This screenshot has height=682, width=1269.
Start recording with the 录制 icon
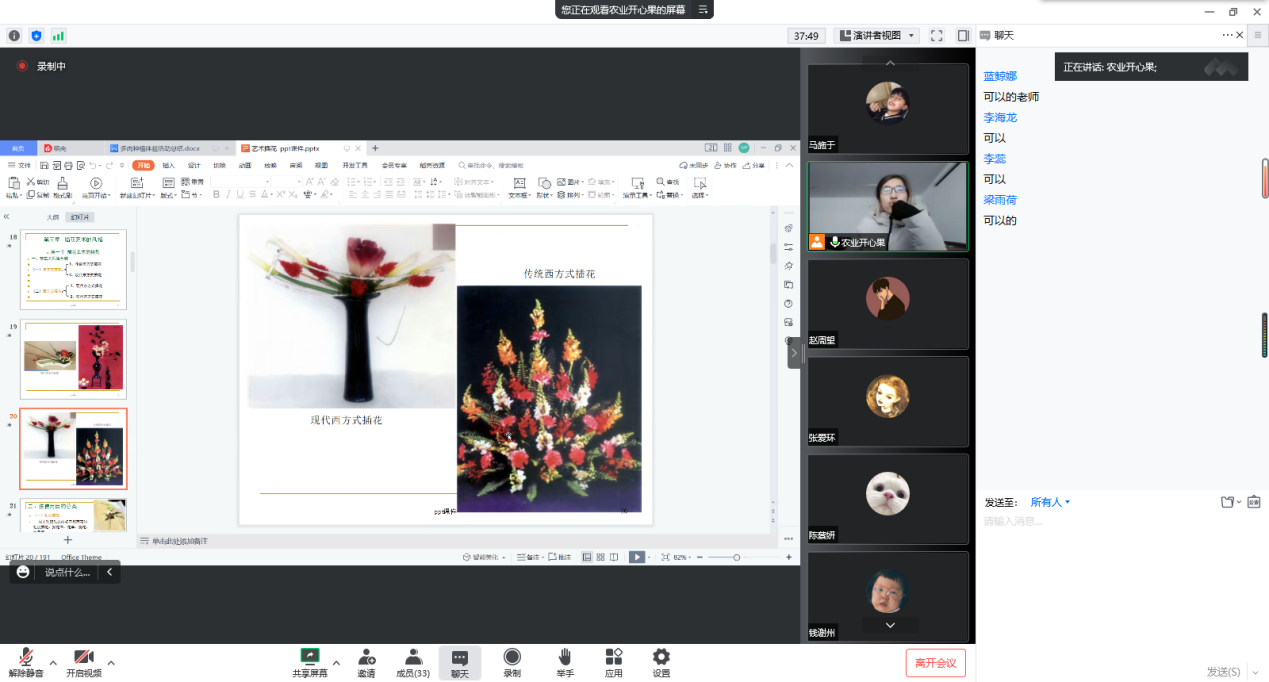512,658
